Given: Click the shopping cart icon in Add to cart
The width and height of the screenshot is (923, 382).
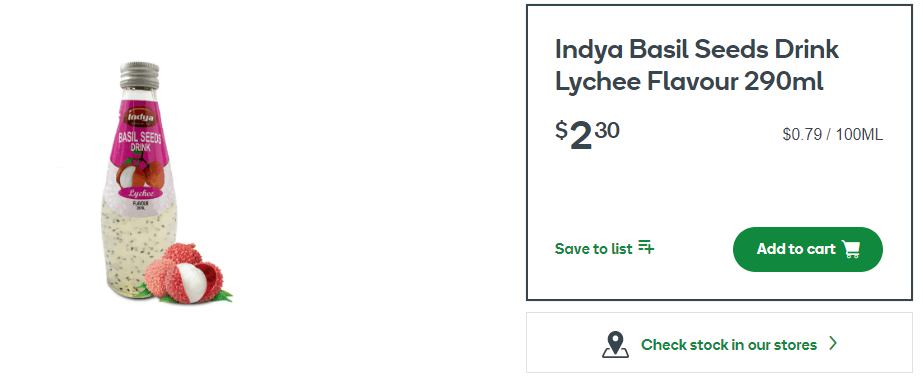Looking at the screenshot, I should click(x=851, y=249).
